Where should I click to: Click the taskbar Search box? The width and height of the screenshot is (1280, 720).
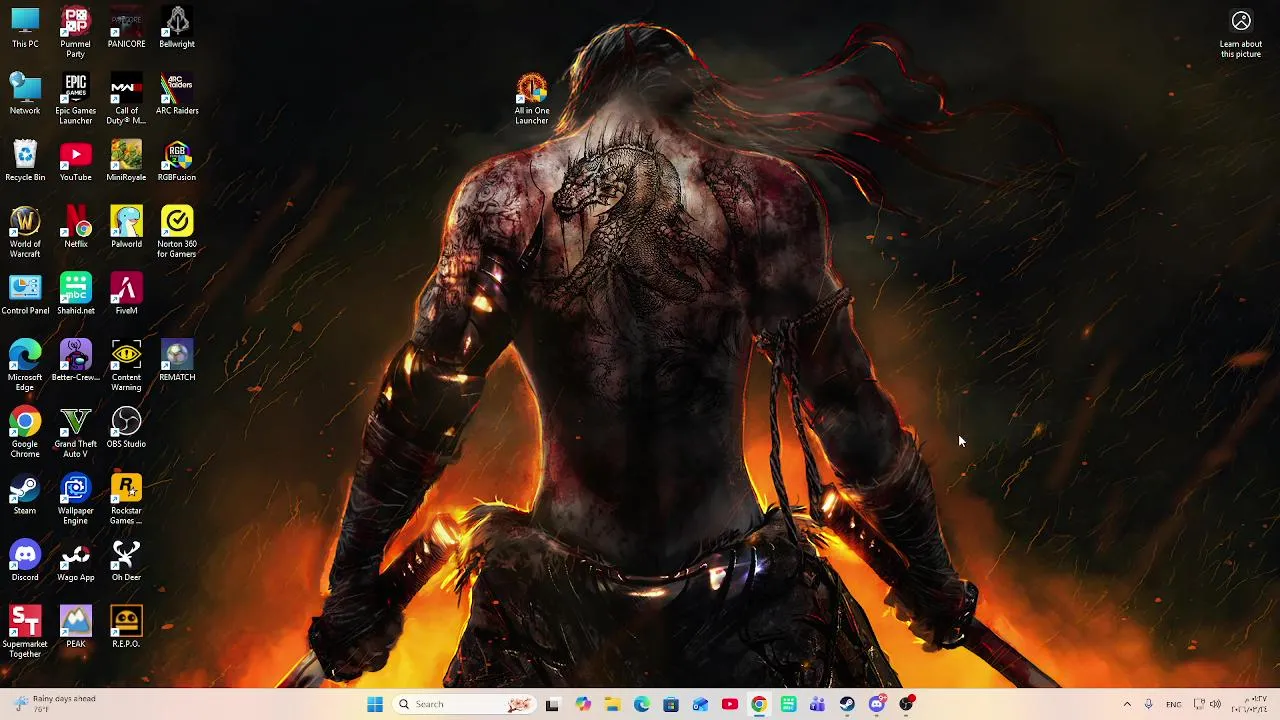click(x=464, y=705)
